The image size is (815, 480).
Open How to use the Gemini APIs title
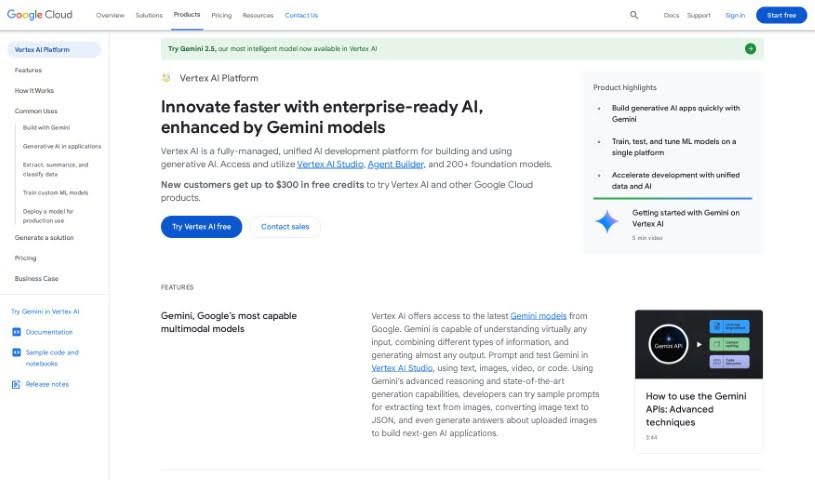696,409
